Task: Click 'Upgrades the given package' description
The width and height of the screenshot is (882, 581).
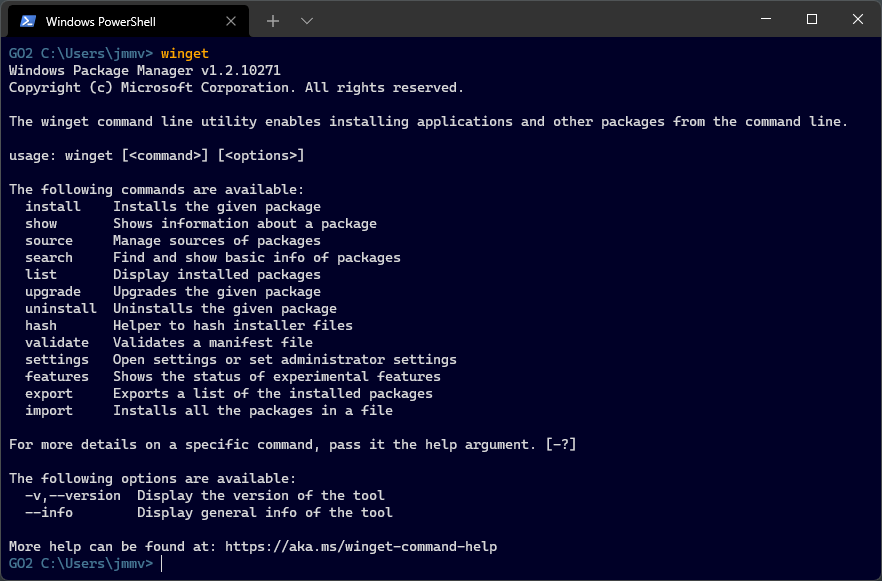Action: 217,291
